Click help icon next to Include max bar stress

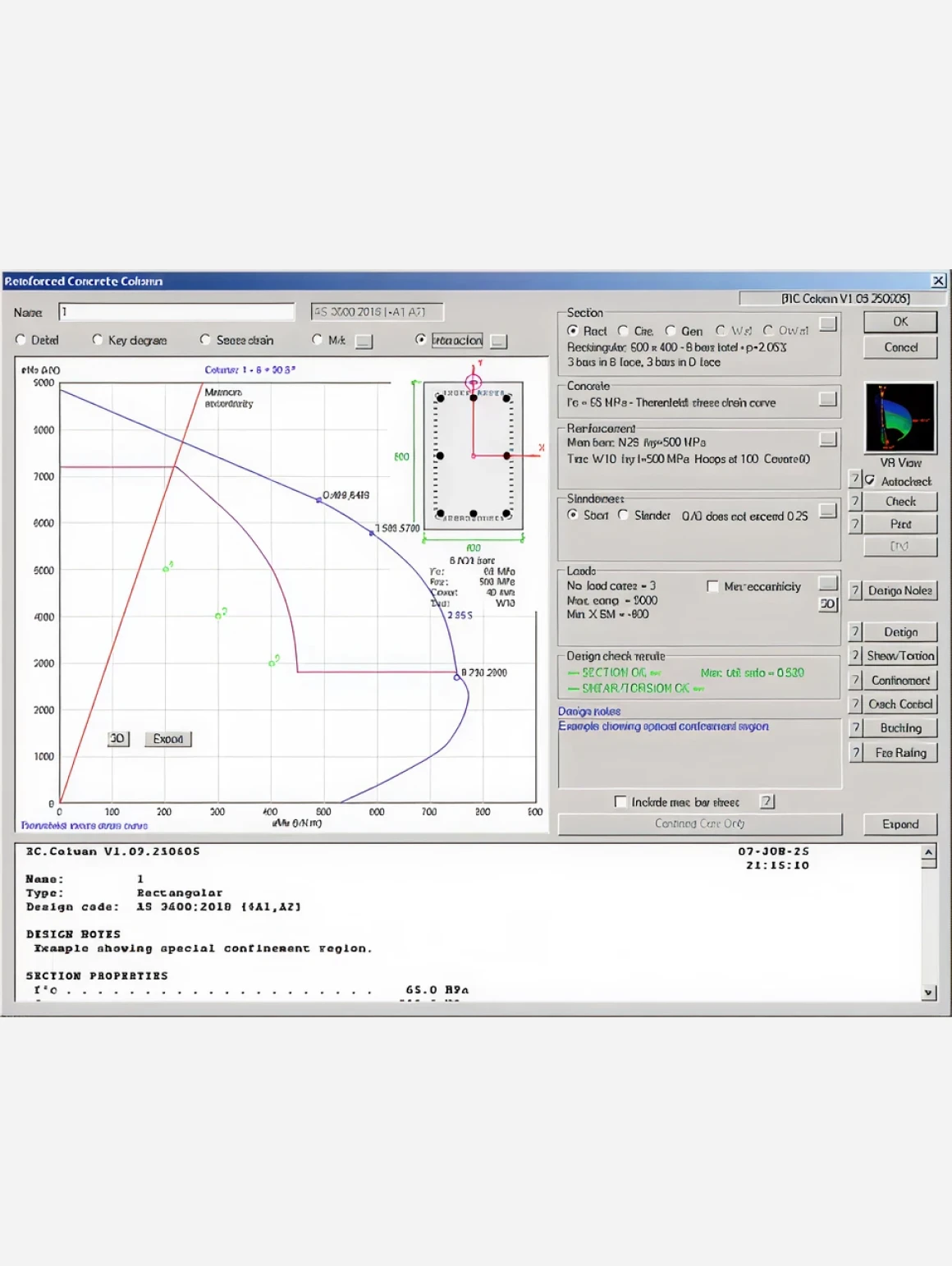tap(767, 801)
